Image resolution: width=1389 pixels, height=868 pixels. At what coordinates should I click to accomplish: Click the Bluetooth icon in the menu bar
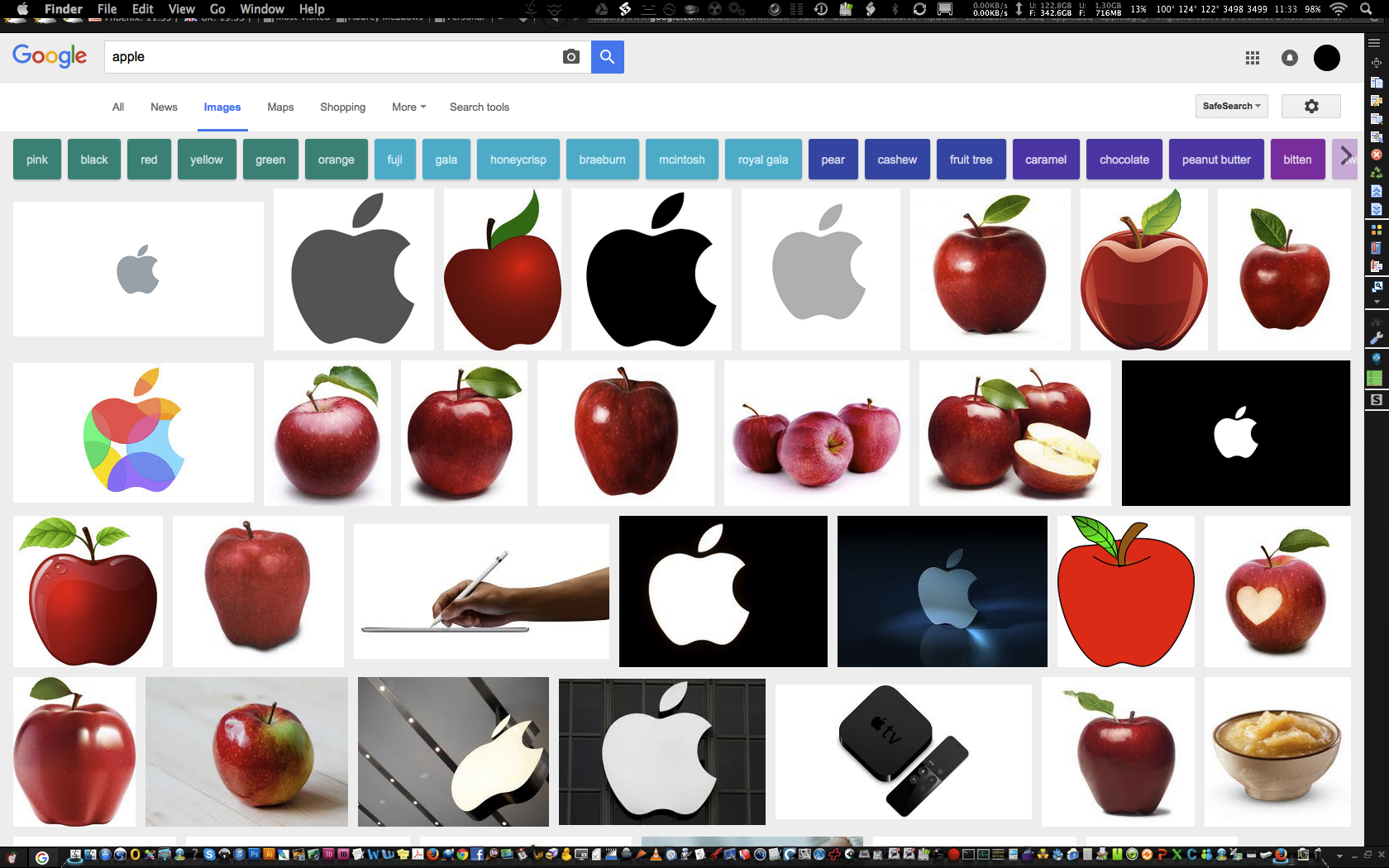(x=895, y=9)
